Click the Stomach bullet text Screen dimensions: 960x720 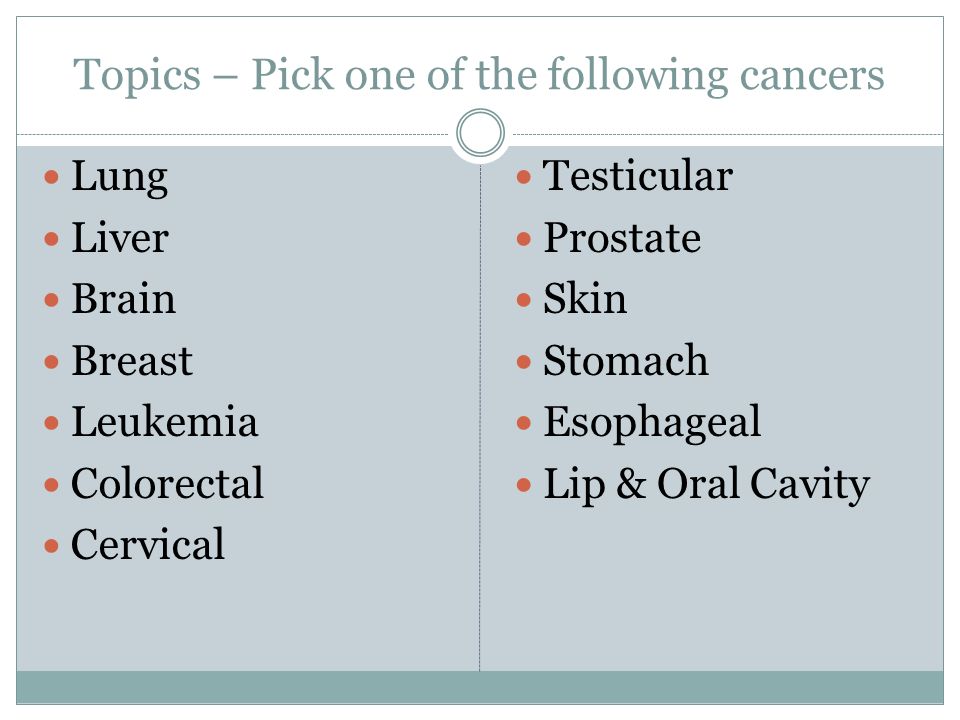tap(626, 360)
